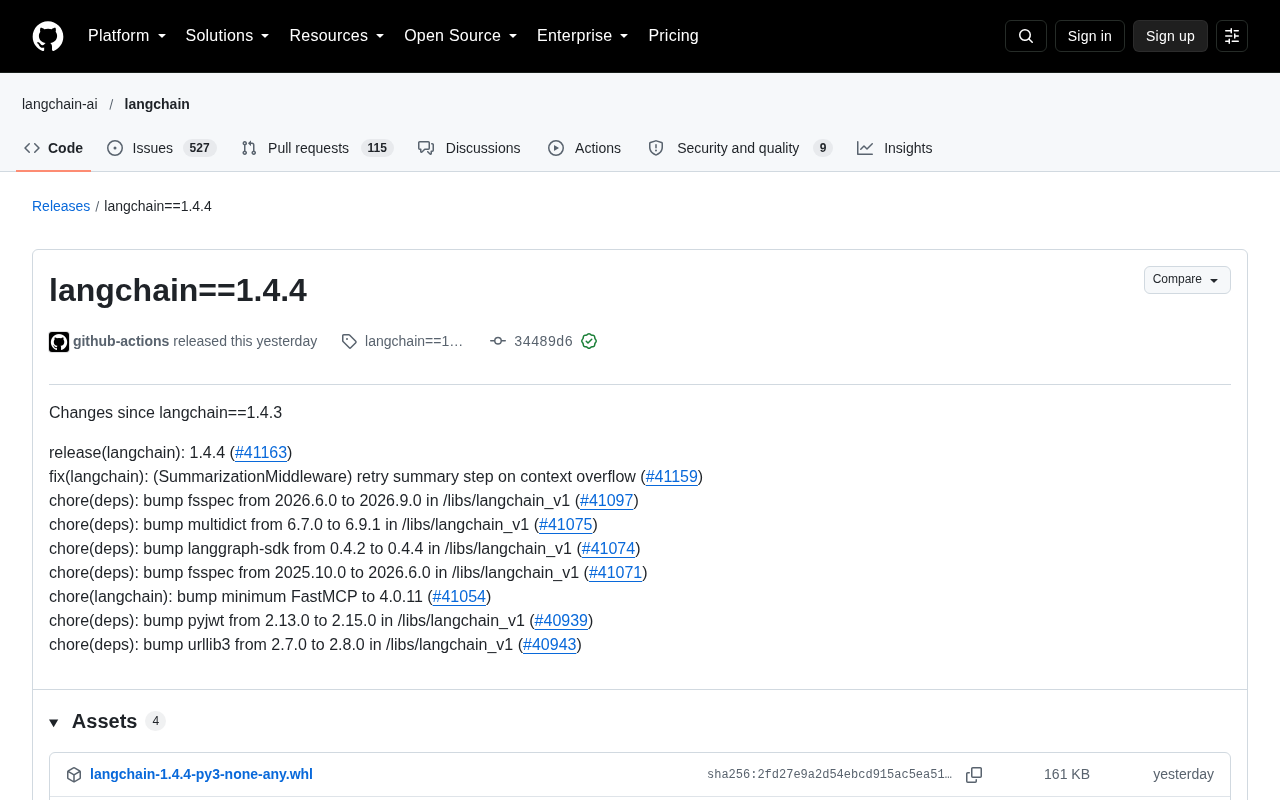Download langchain-1.4.4-py3-none-any.whl
The image size is (1280, 800).
pos(201,774)
